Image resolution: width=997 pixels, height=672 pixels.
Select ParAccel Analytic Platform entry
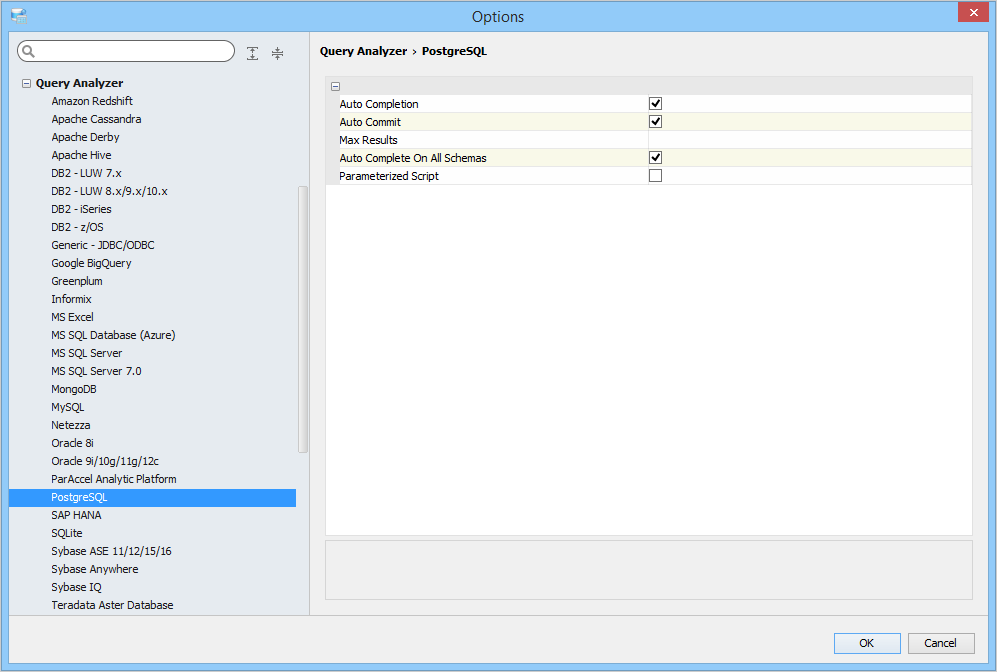tap(114, 479)
